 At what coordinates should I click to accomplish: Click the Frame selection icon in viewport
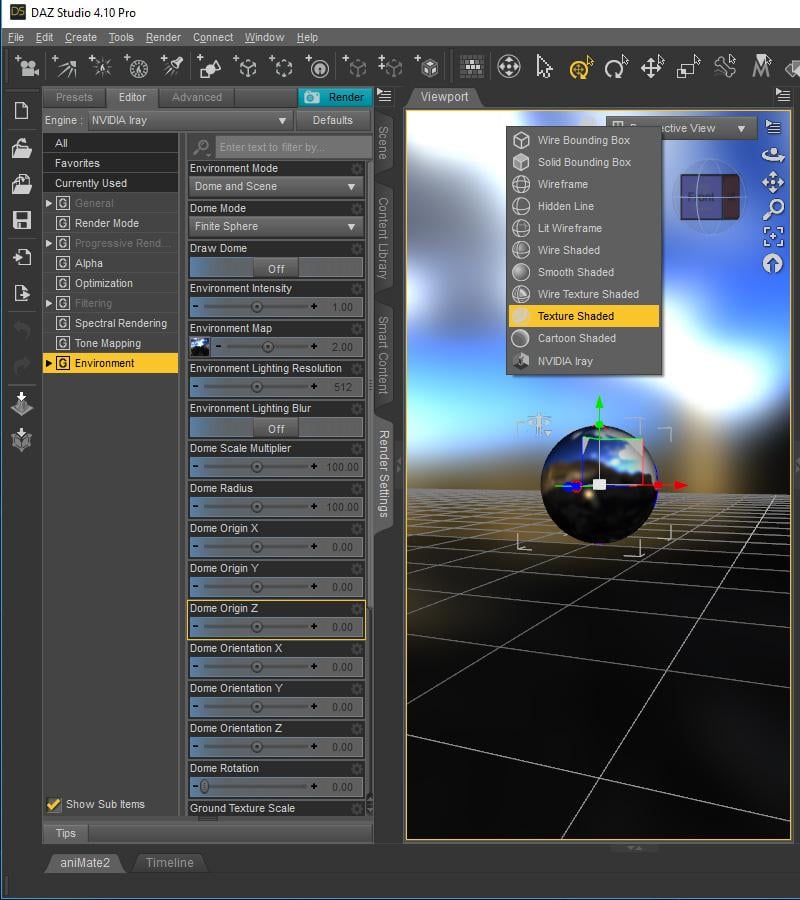[x=773, y=236]
